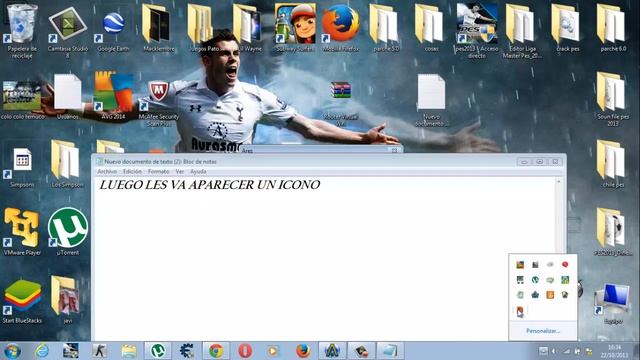Switch to Notepad in taskbar
The height and width of the screenshot is (360, 640).
tap(390, 351)
